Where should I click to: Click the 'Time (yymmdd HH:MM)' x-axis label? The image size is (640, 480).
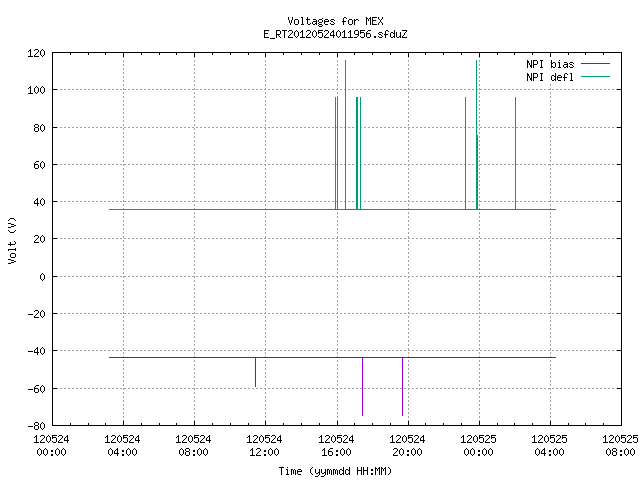point(335,471)
